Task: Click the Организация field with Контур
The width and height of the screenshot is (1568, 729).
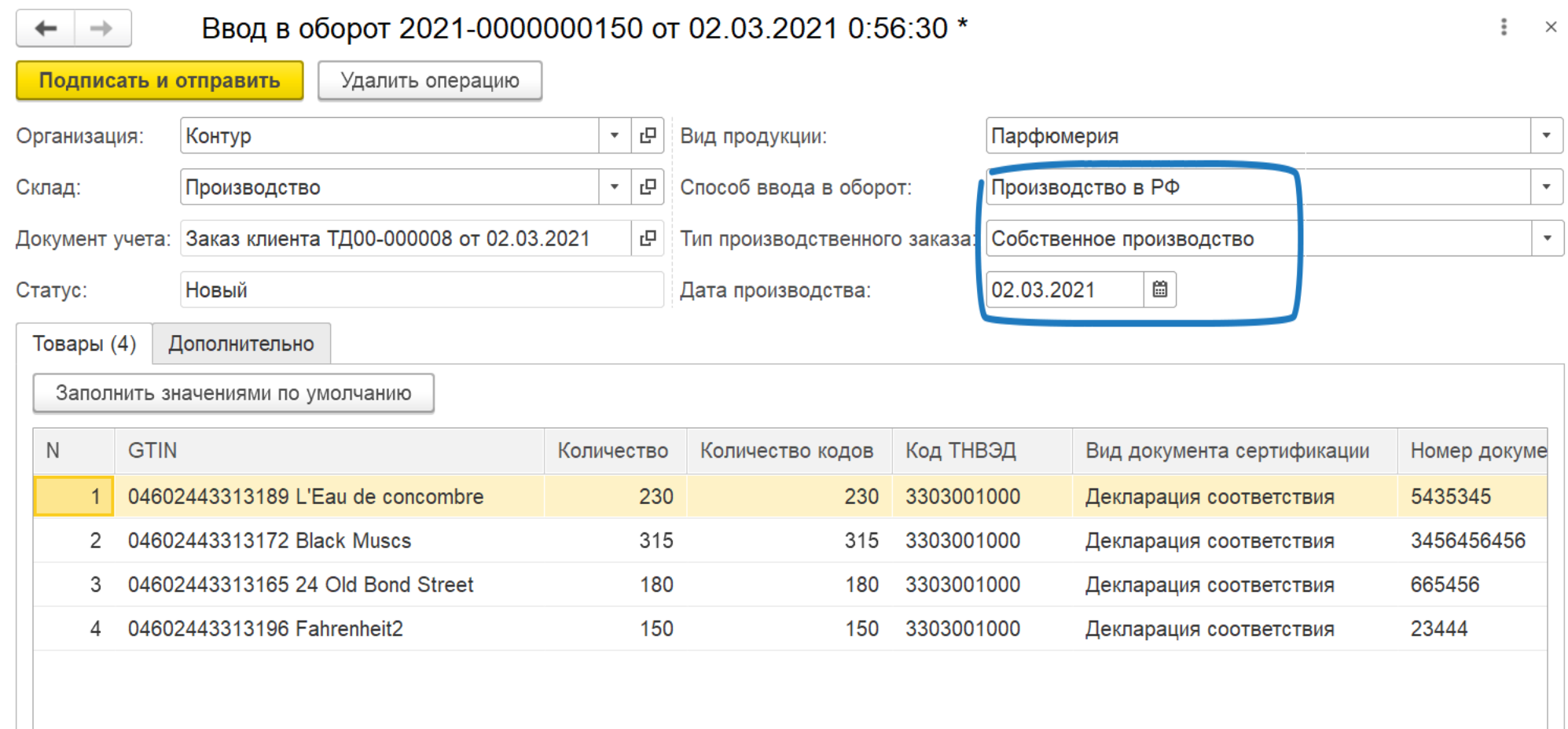Action: tap(390, 136)
